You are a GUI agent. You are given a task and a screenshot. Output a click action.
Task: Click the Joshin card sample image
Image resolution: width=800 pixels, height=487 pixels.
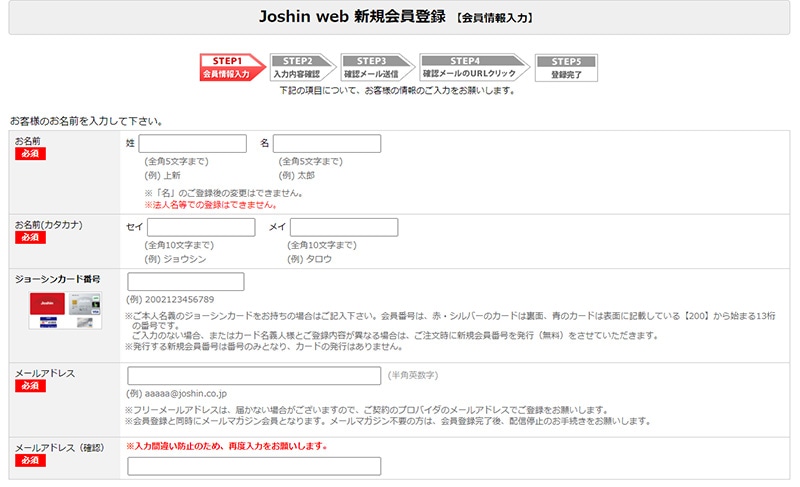pyautogui.click(x=65, y=310)
